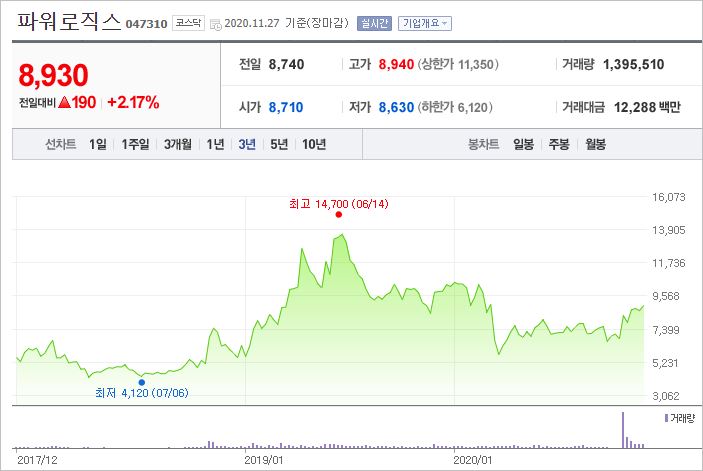Click the 2017/12 x-axis label
This screenshot has width=703, height=471.
click(x=37, y=460)
